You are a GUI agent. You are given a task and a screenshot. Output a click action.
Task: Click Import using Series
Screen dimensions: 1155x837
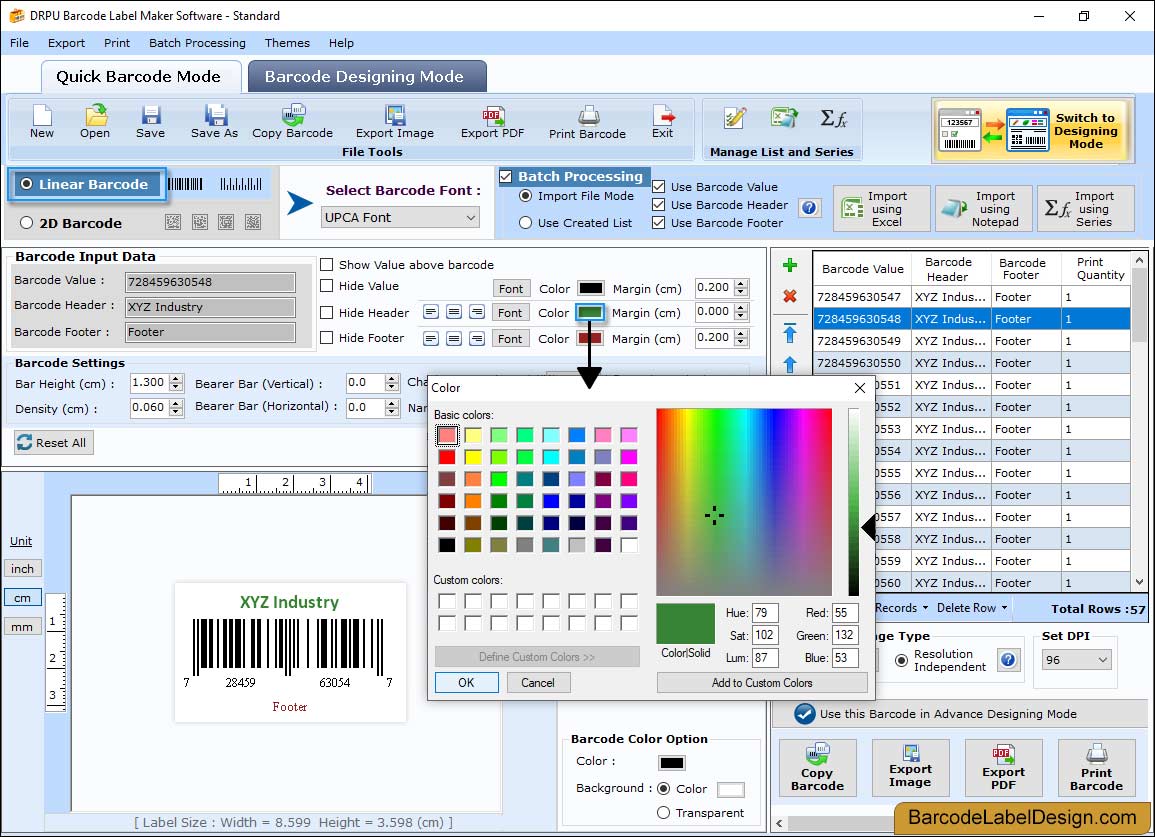[1086, 209]
